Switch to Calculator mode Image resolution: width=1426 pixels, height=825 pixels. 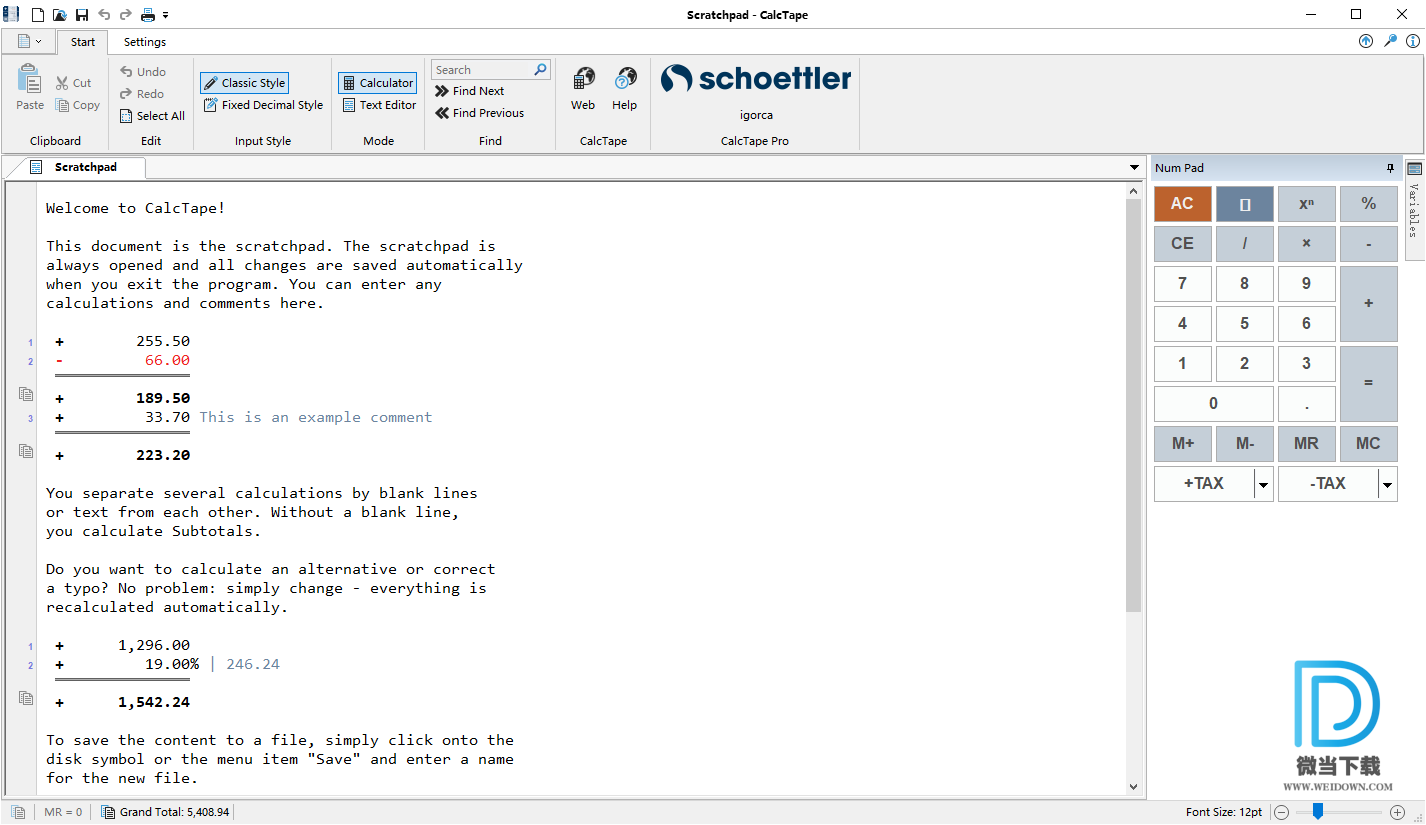pyautogui.click(x=377, y=83)
